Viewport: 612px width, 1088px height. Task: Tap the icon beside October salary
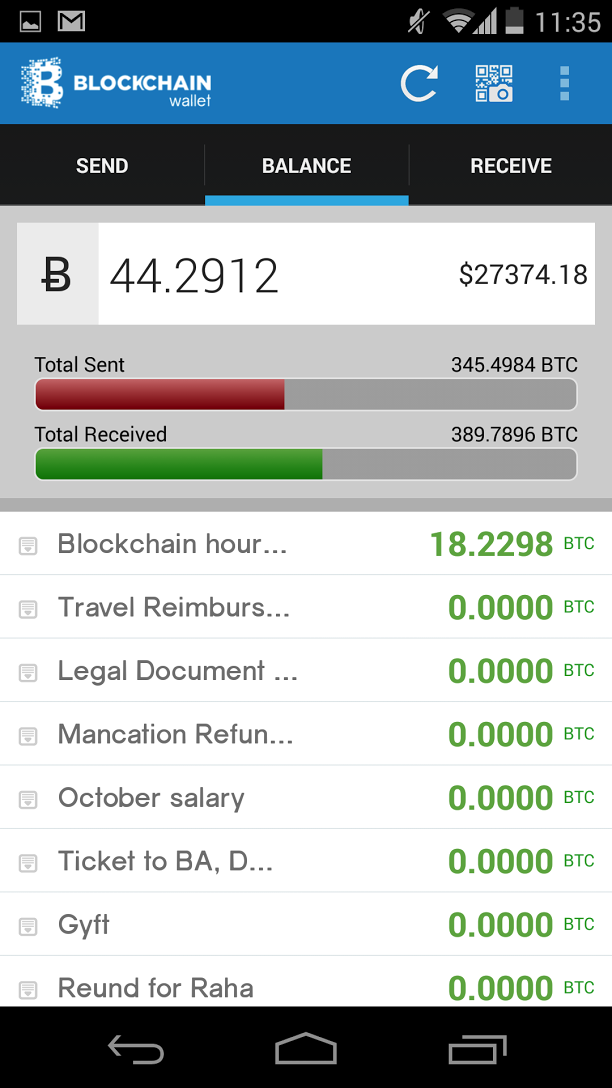[28, 799]
